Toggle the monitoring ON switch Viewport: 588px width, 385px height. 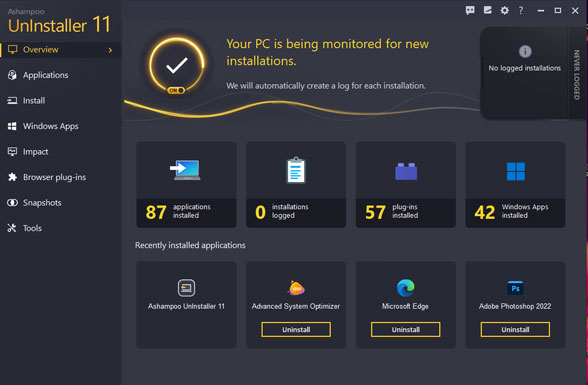[176, 90]
